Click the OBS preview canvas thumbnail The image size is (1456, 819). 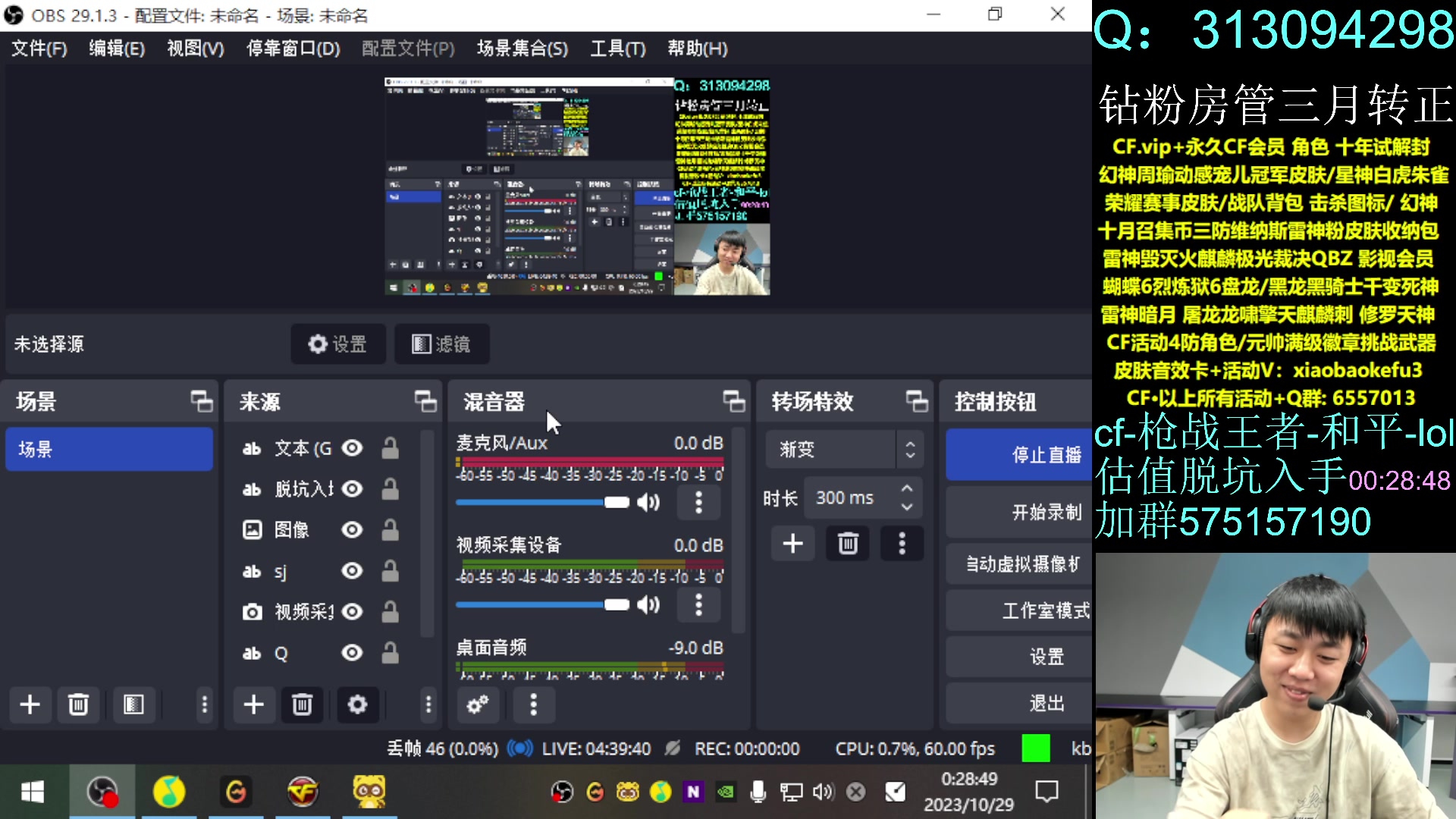(577, 187)
